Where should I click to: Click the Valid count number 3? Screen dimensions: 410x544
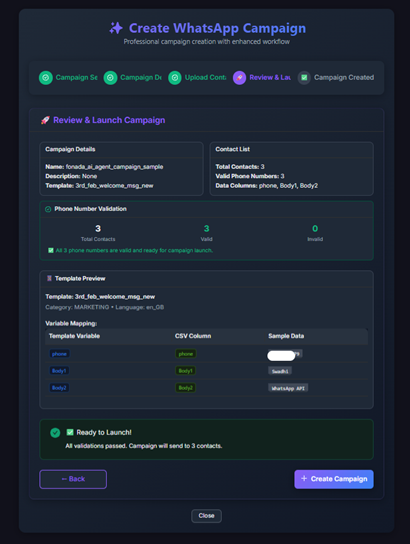206,229
